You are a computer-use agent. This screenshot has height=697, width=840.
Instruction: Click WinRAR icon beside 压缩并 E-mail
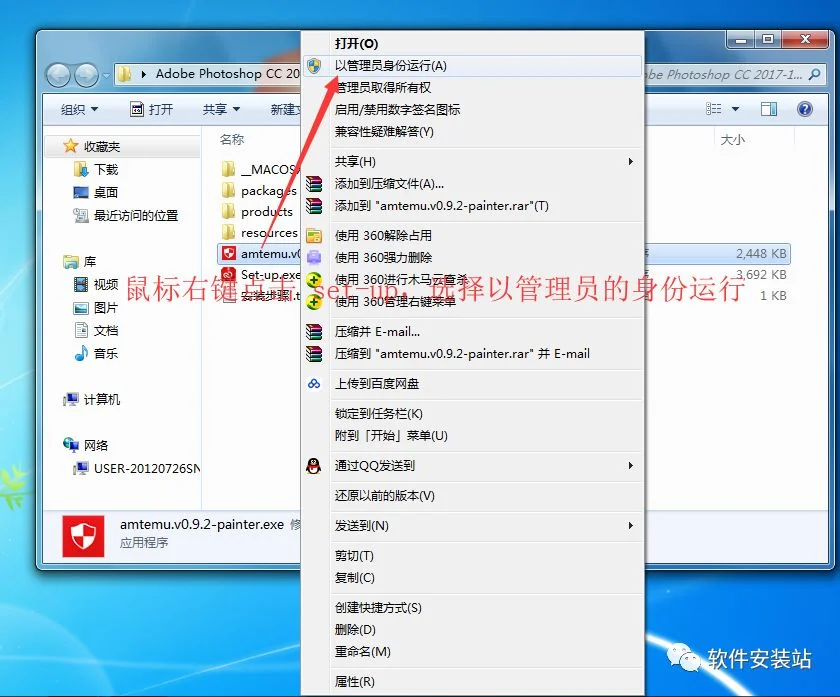314,332
